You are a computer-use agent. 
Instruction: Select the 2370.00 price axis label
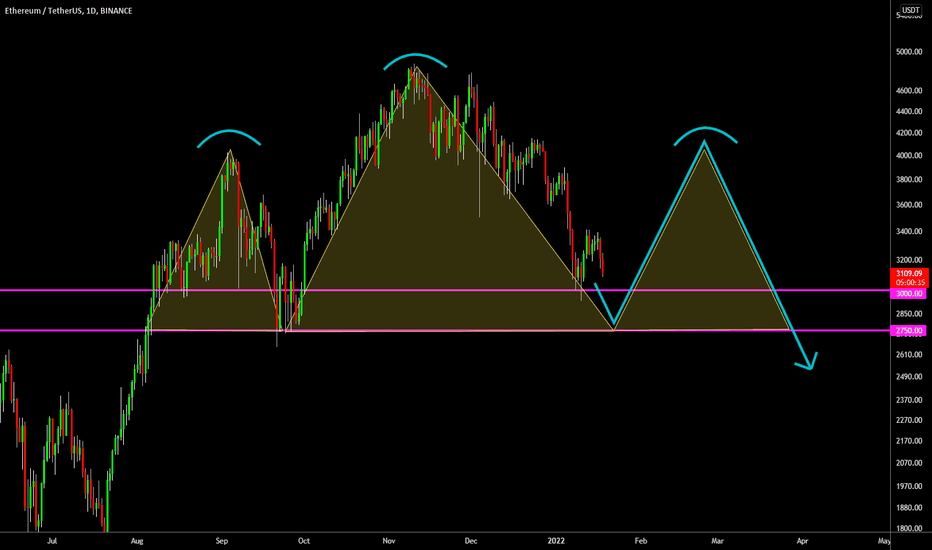(909, 400)
